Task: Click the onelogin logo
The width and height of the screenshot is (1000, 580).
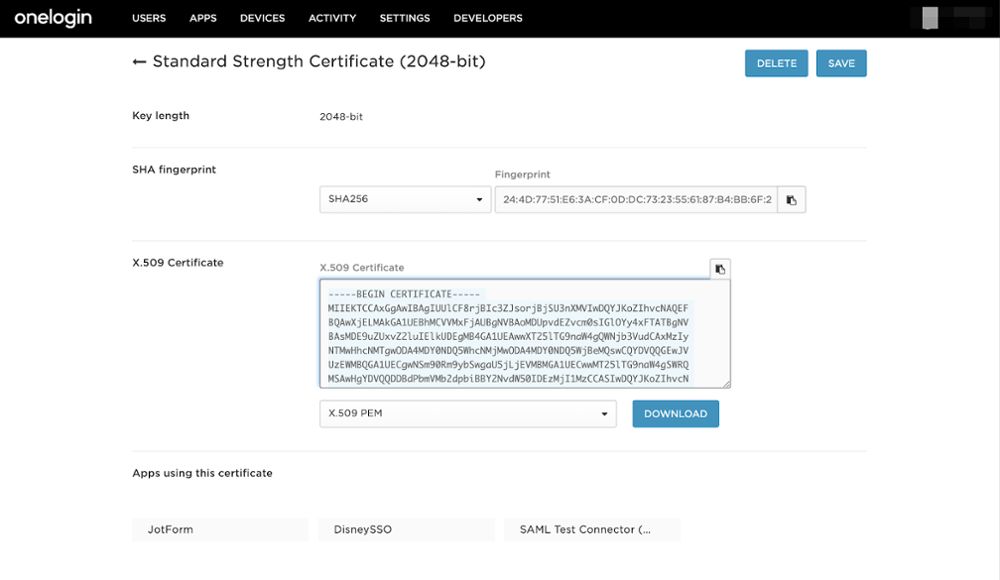Action: [52, 17]
